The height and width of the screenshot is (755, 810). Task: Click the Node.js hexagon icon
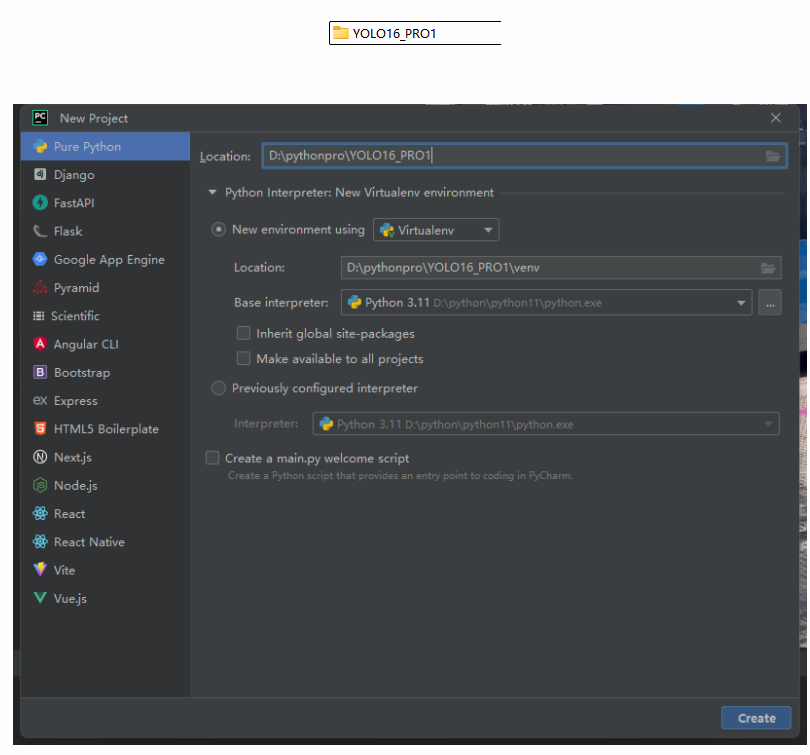(x=40, y=485)
